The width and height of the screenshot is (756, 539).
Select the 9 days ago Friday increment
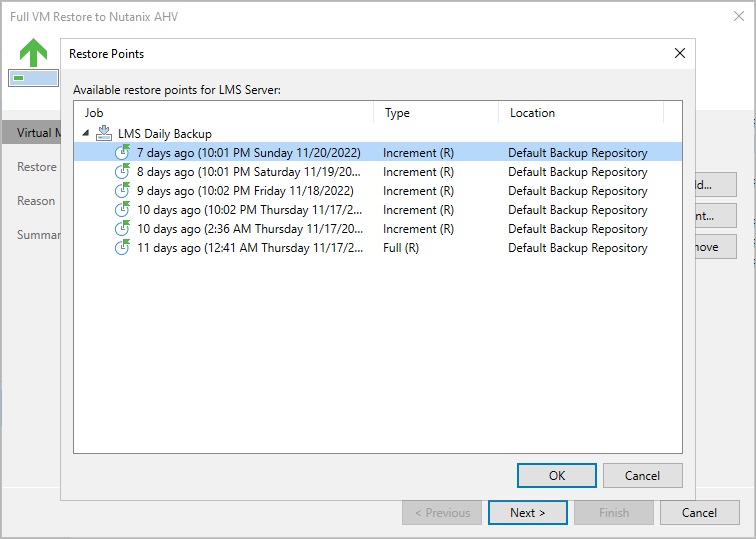pos(245,191)
